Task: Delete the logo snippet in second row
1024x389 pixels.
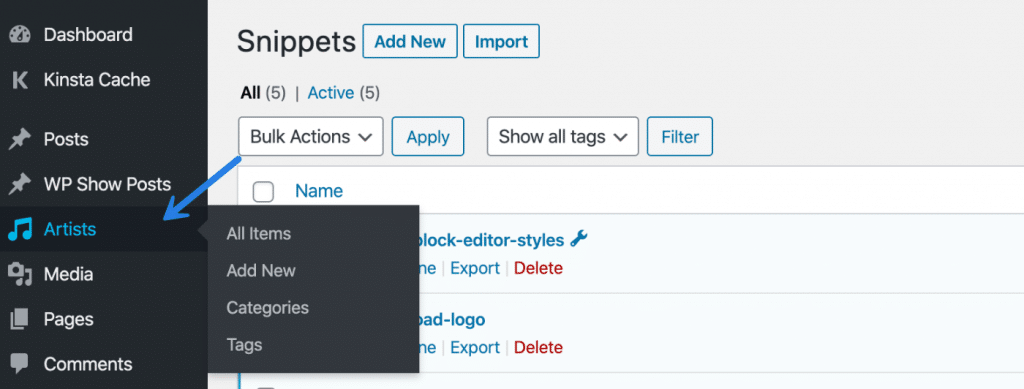Action: pyautogui.click(x=538, y=347)
